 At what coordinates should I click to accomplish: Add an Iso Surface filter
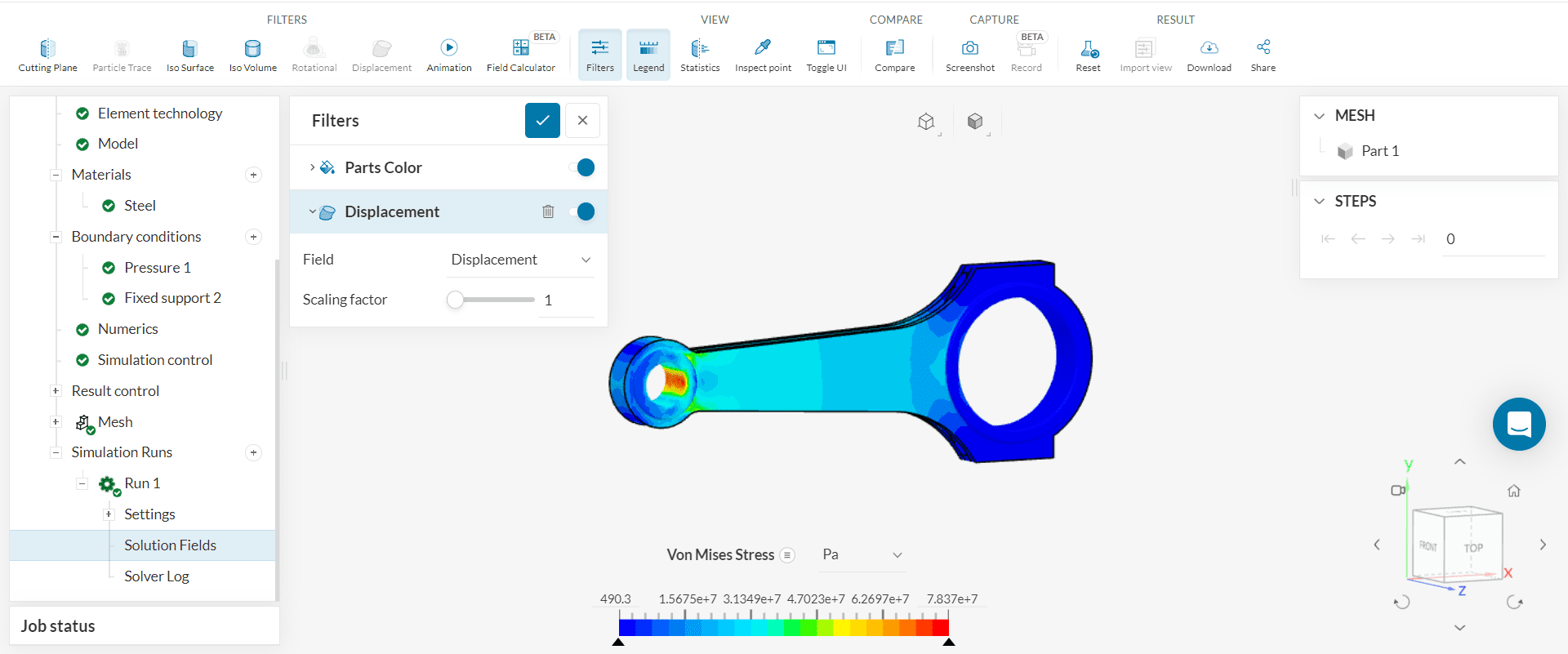(x=189, y=55)
